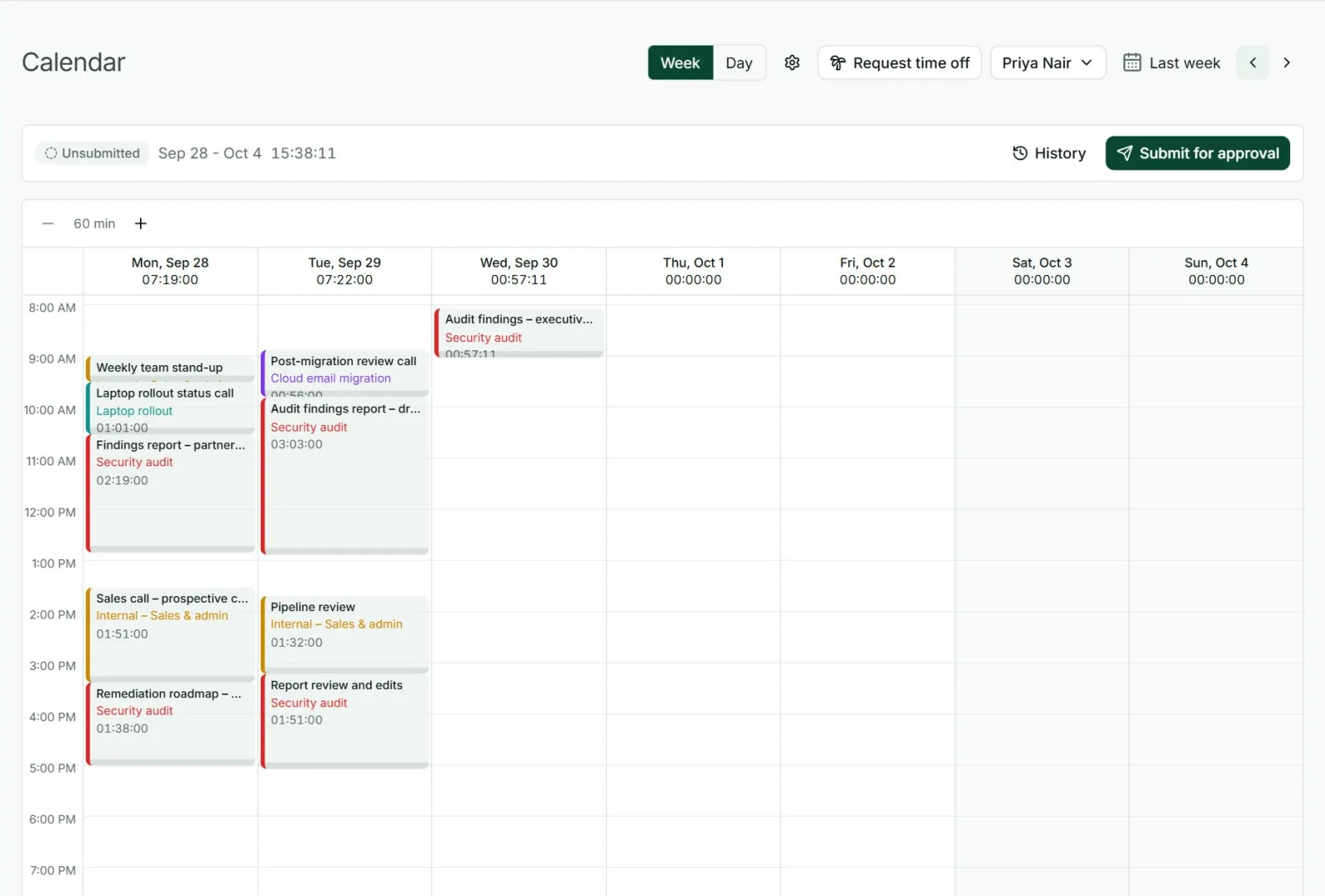1325x896 pixels.
Task: Switch to Week view
Action: point(680,63)
